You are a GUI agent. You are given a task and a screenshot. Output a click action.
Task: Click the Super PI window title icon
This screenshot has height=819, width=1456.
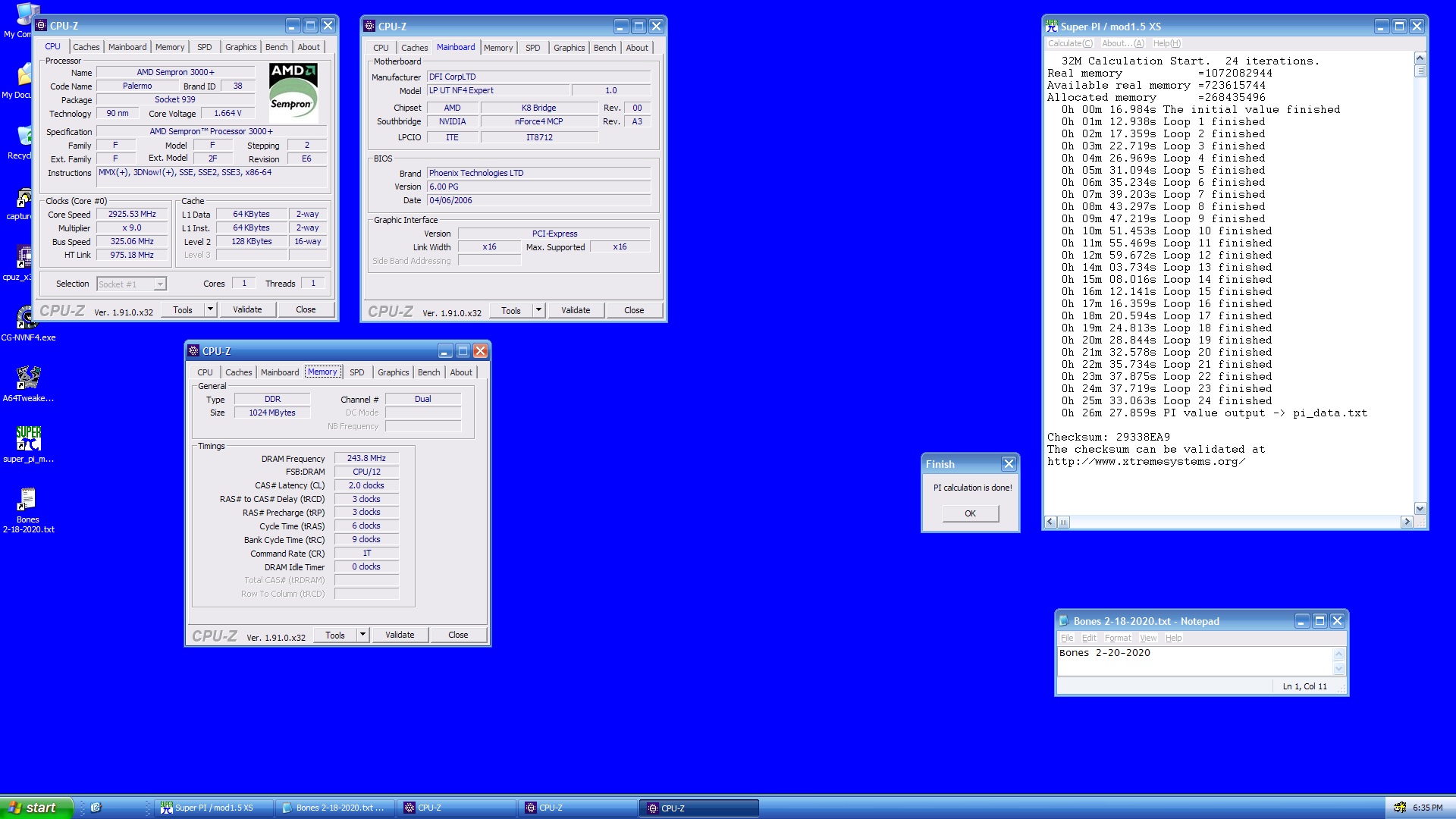[x=1052, y=26]
